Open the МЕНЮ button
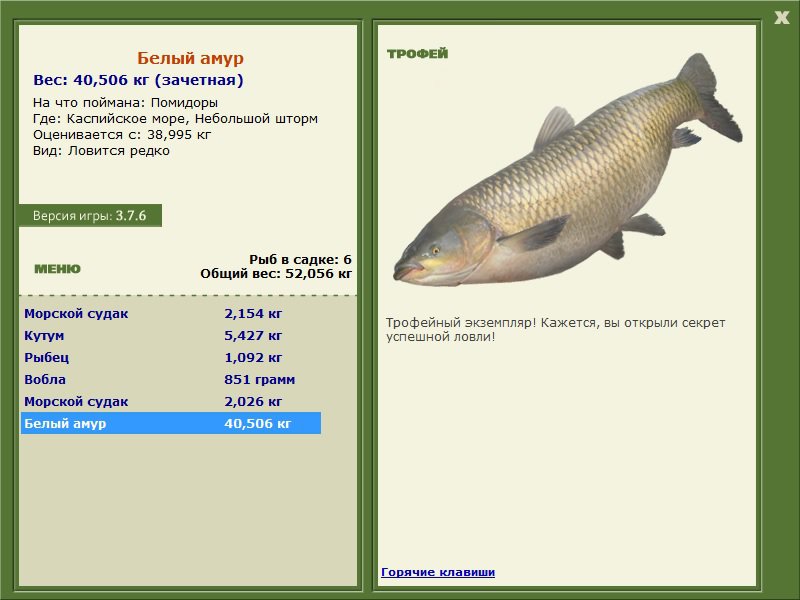800x600 pixels. 57,269
